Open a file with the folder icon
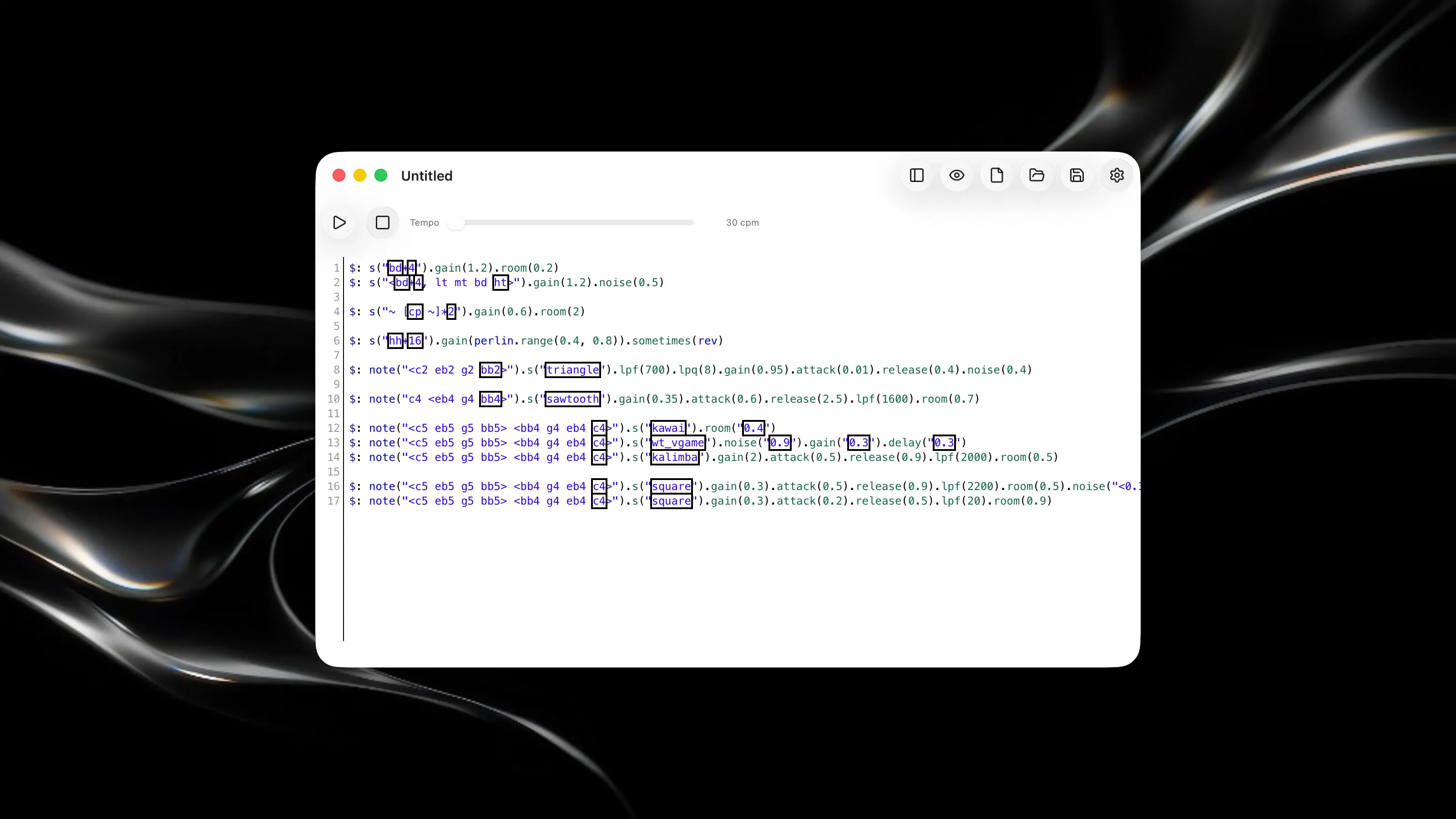 tap(1036, 175)
